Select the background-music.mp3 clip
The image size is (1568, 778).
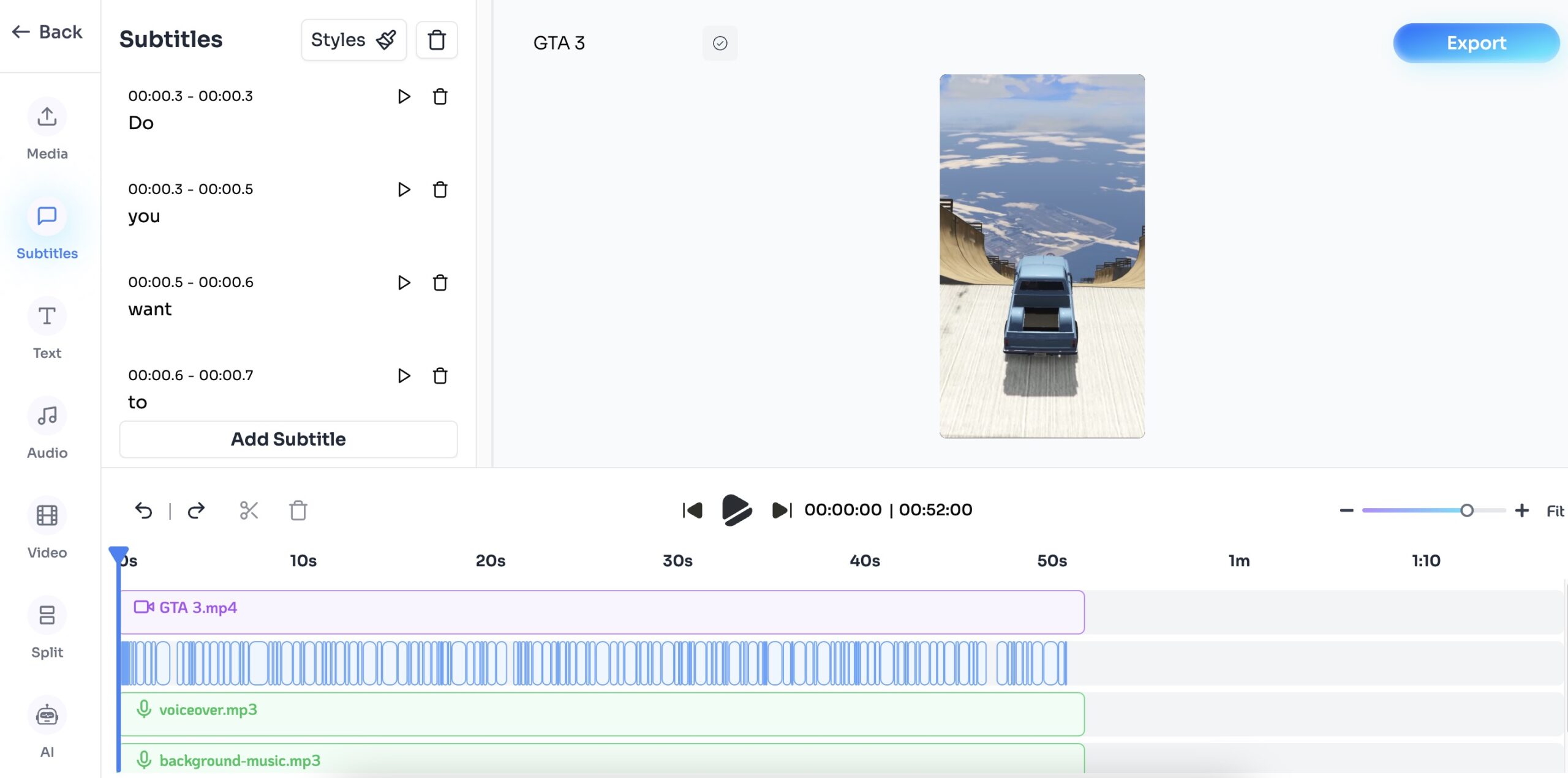click(x=602, y=760)
